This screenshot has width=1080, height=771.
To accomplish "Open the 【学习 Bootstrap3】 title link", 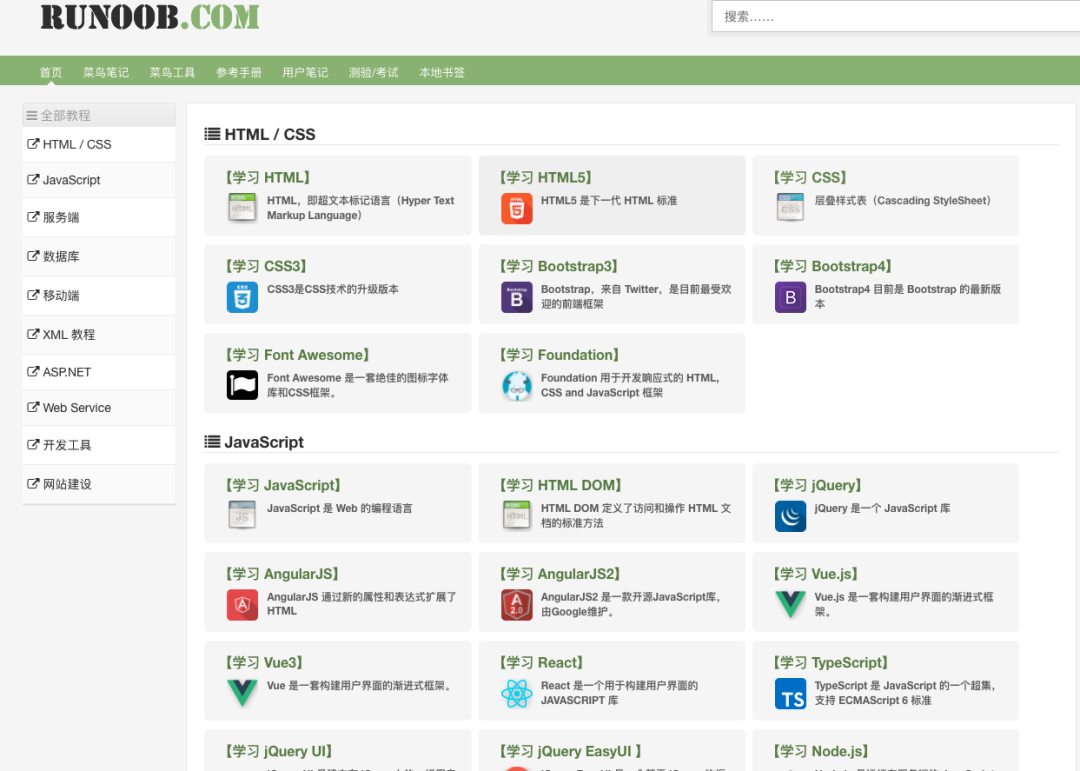I will [559, 266].
